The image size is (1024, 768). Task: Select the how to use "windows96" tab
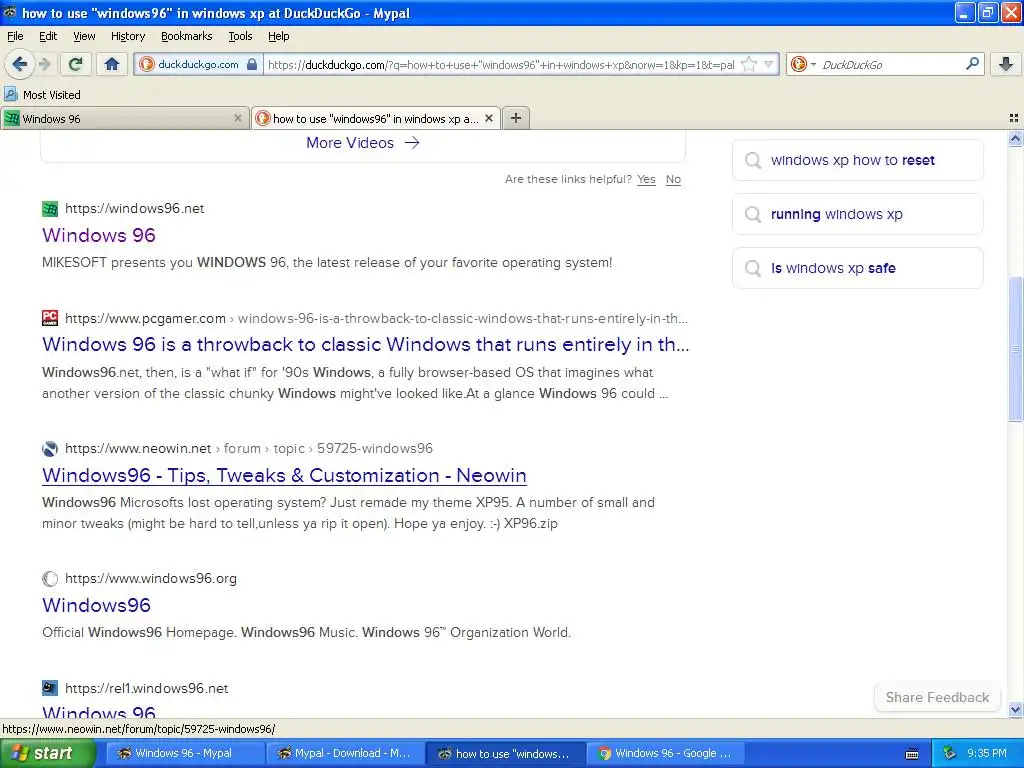376,118
